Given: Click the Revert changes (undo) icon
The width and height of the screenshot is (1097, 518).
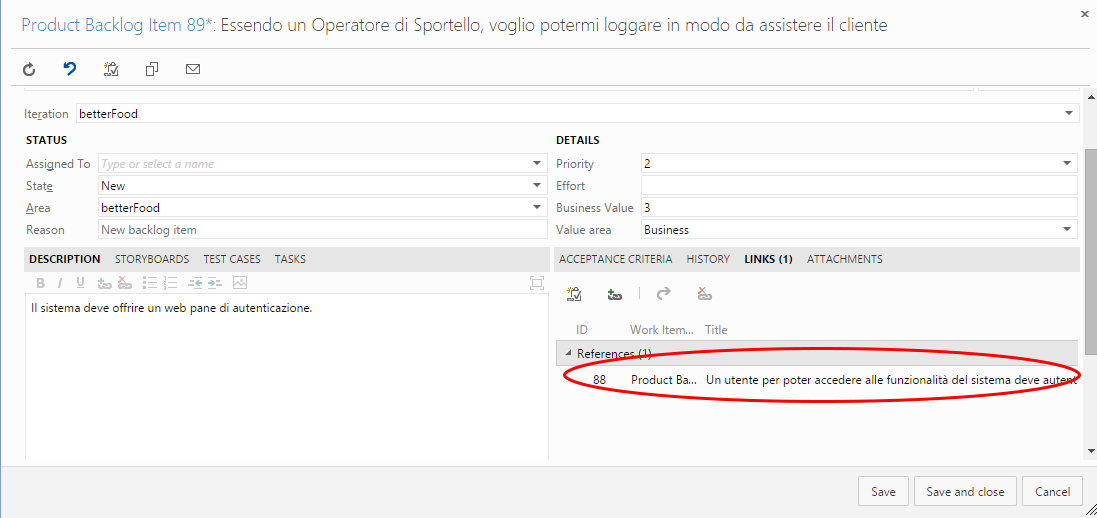Looking at the screenshot, I should [x=70, y=69].
